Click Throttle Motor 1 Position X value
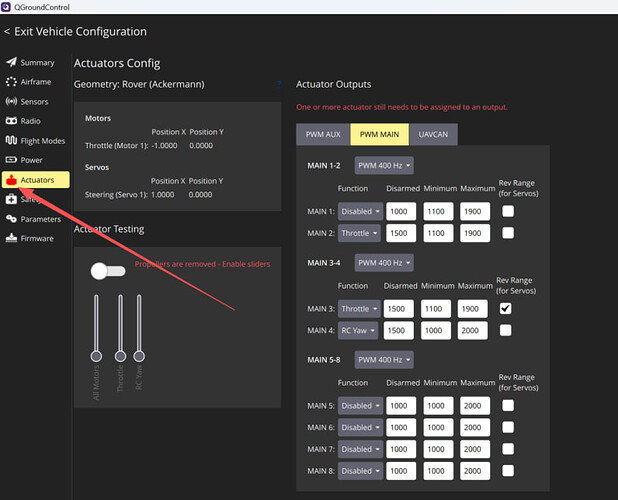This screenshot has height=500, width=618. pos(164,145)
